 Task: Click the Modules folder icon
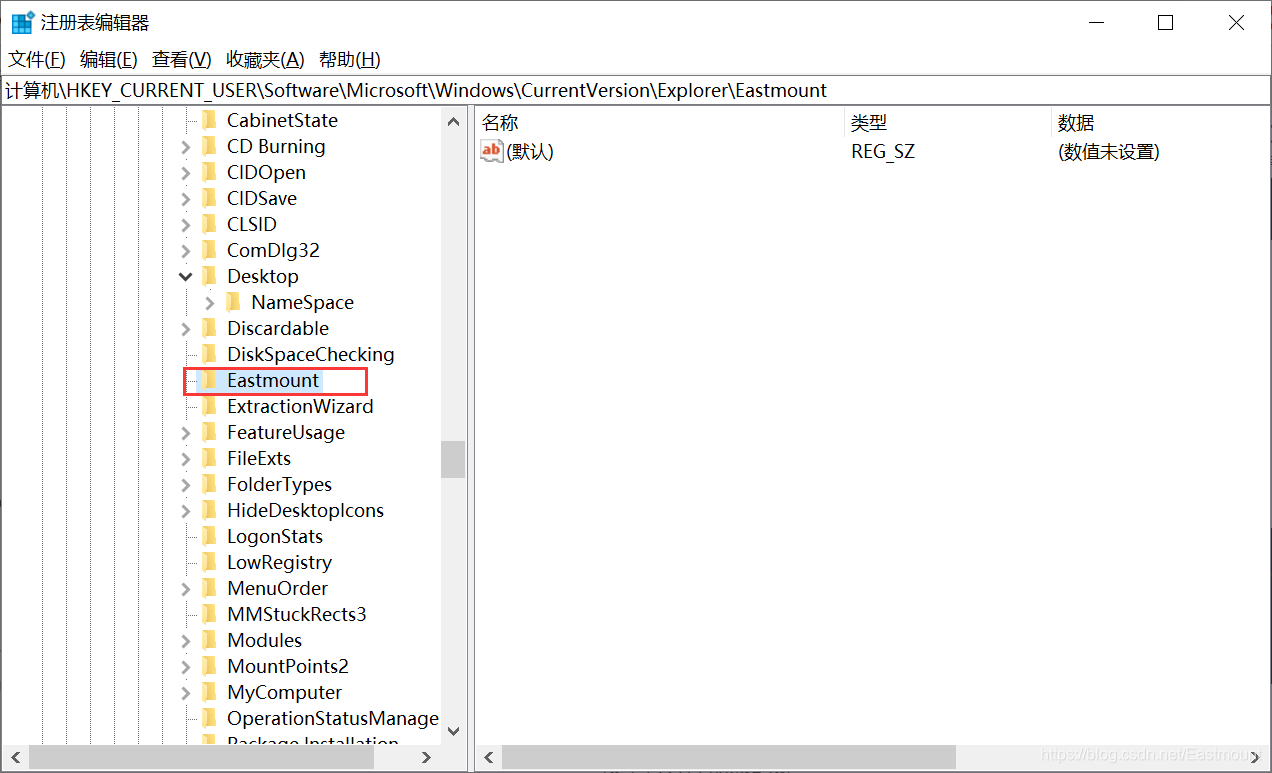(209, 640)
